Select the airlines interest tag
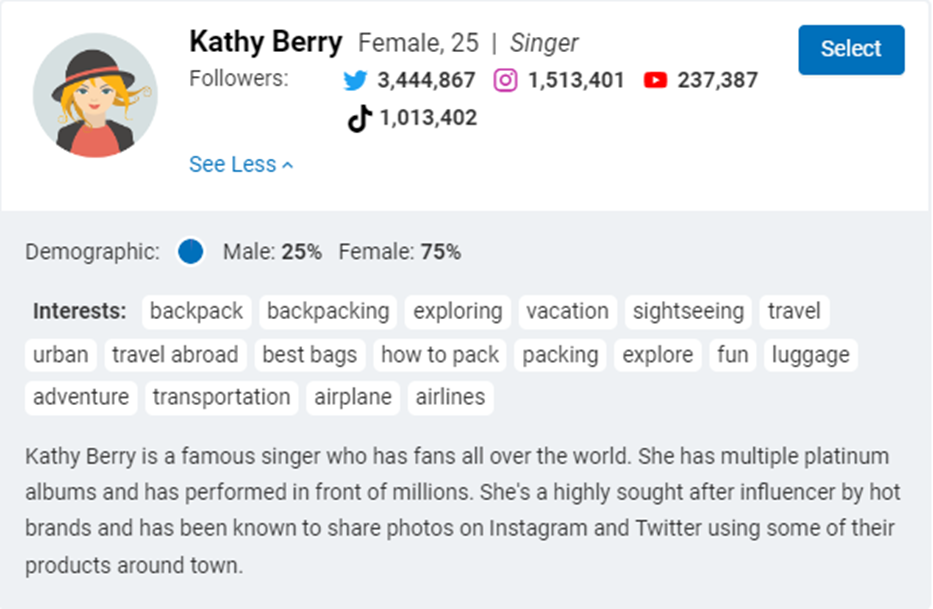The height and width of the screenshot is (609, 933). (x=450, y=397)
